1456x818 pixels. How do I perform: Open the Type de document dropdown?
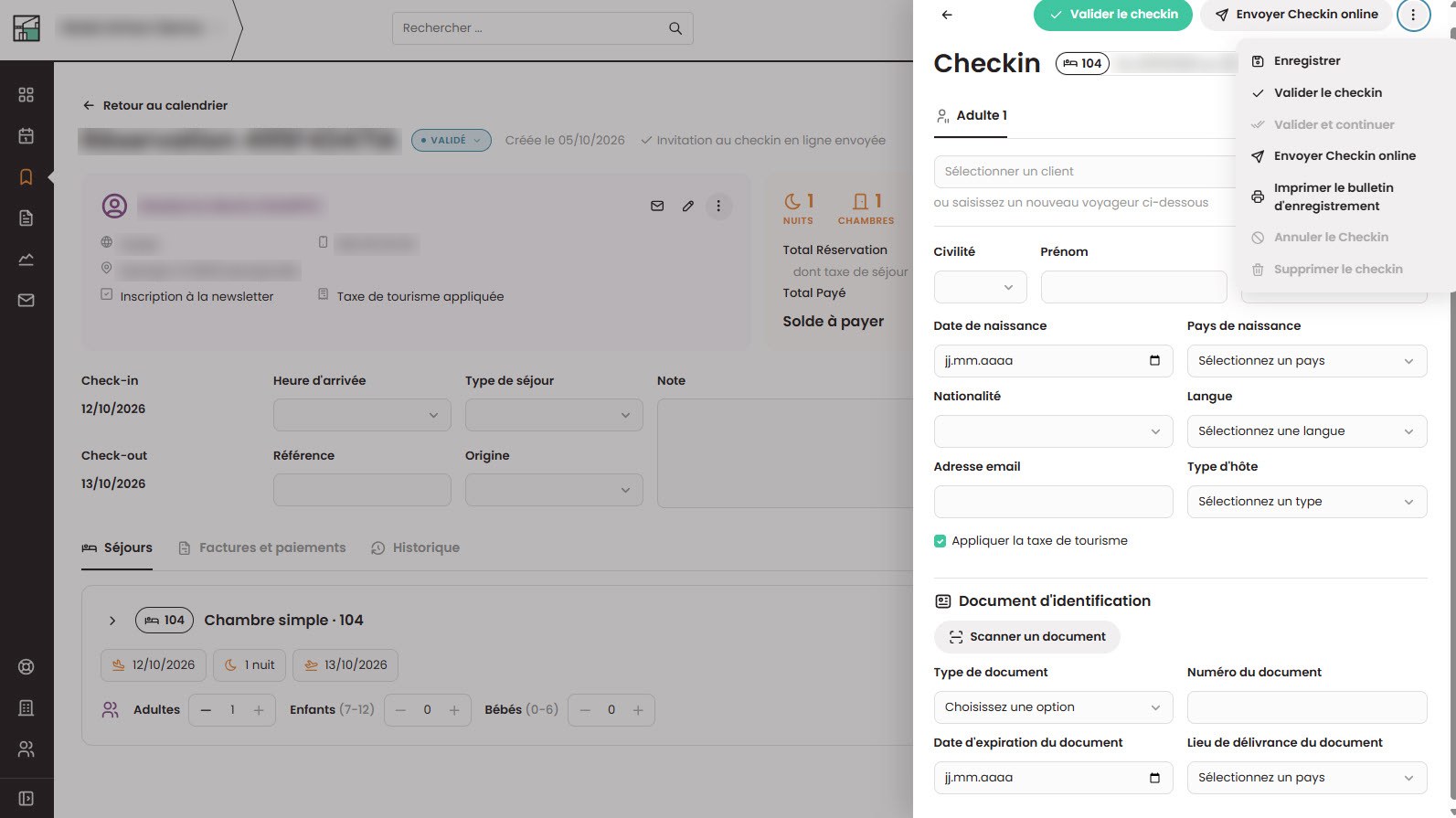click(1053, 707)
